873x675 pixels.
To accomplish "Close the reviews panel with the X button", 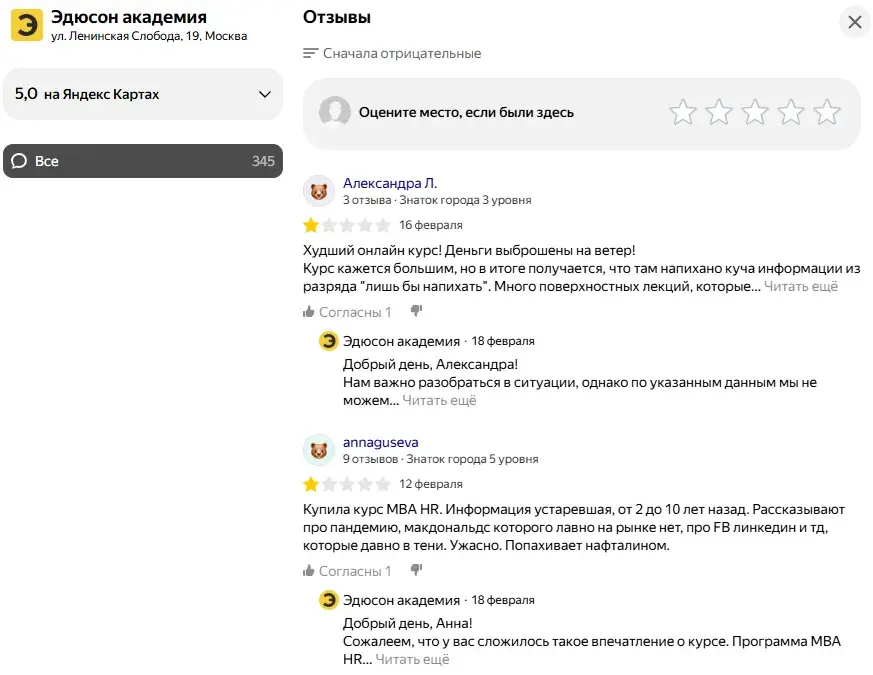I will coord(855,22).
